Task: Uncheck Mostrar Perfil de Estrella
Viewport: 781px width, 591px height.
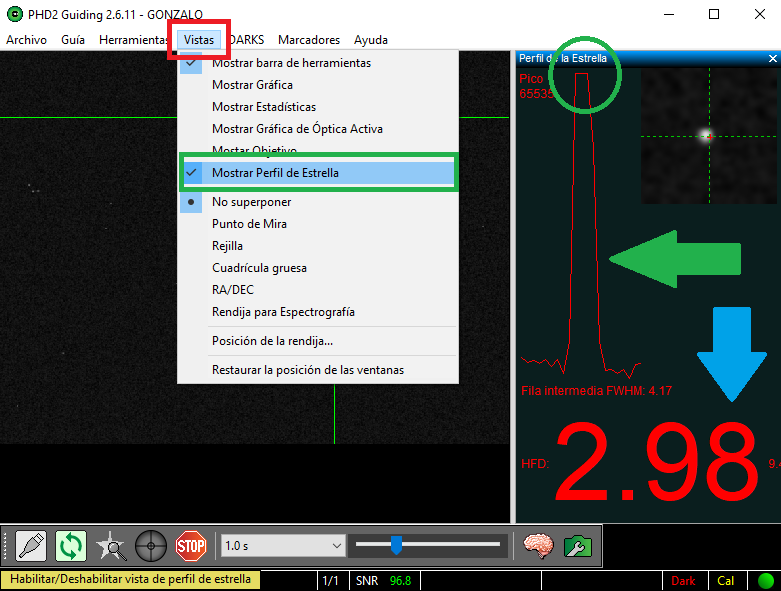Action: click(318, 173)
